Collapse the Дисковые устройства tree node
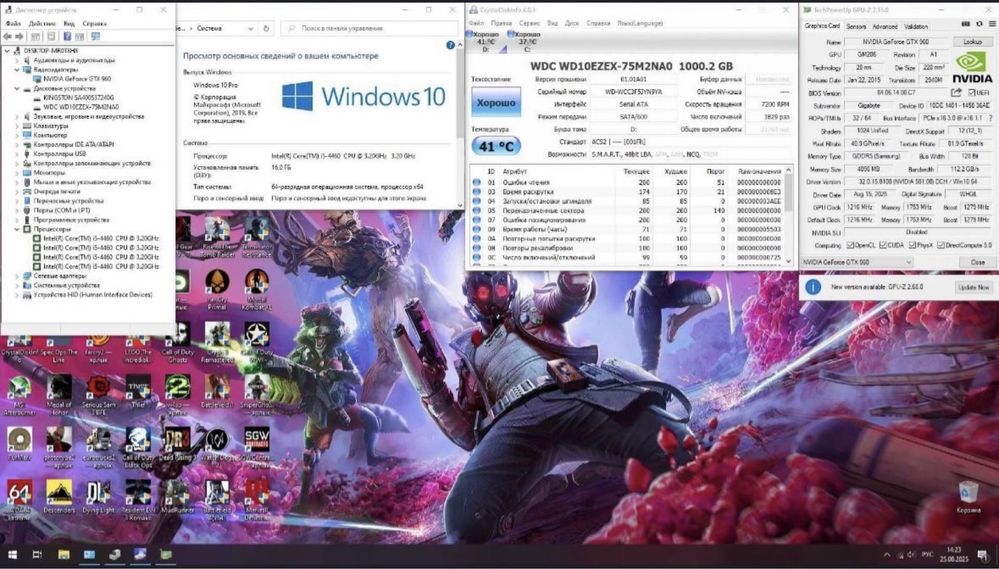Viewport: 999px width, 569px height. (x=17, y=89)
